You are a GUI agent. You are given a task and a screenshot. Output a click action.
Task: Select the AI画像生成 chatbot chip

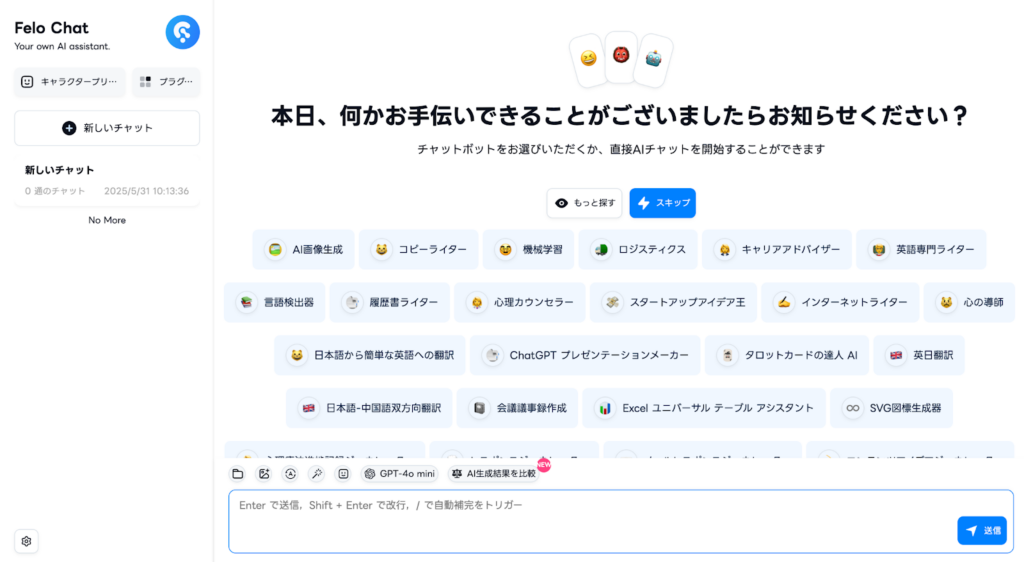(304, 249)
